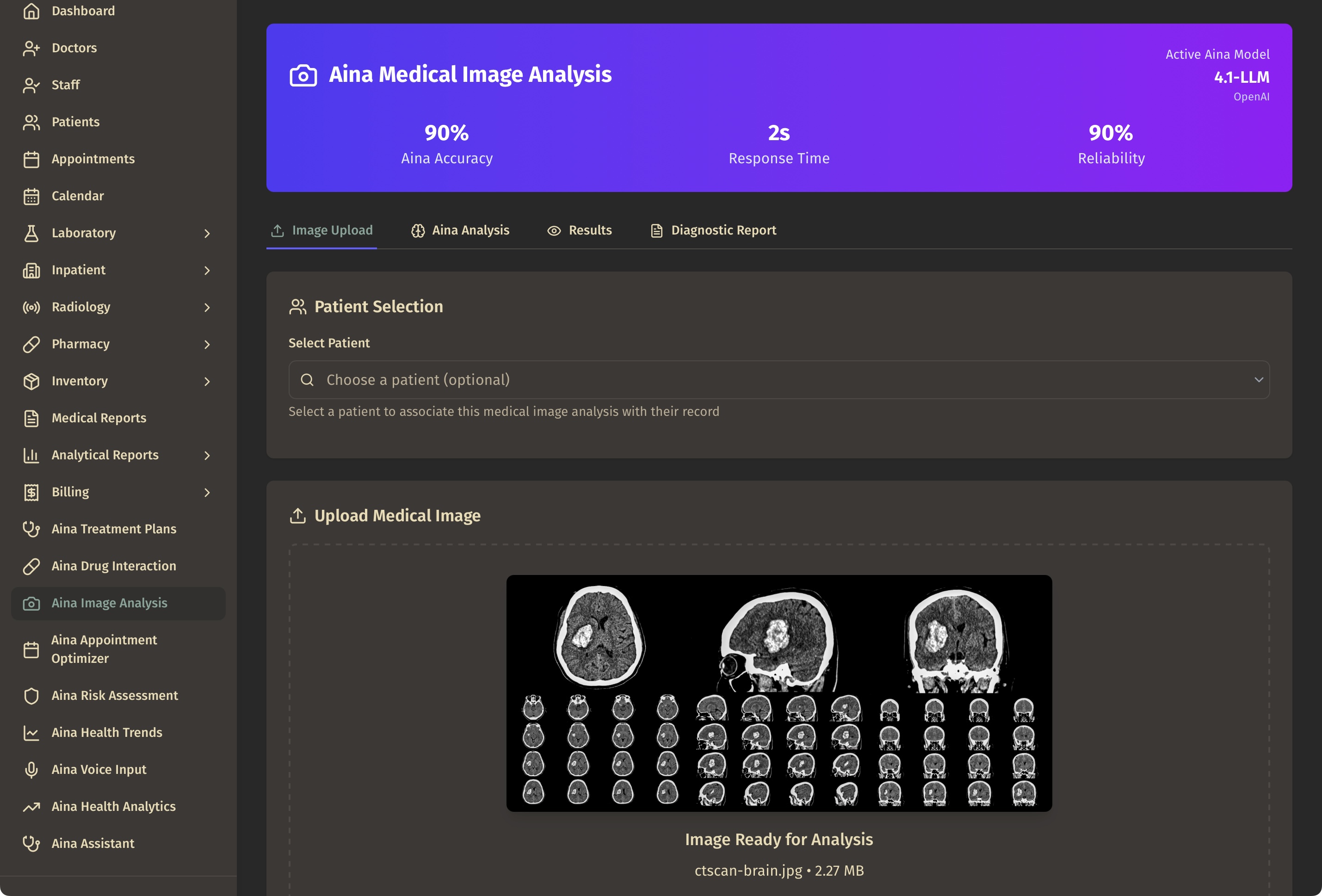Open Aina Treatment Plans
Viewport: 1322px width, 896px height.
pyautogui.click(x=113, y=529)
